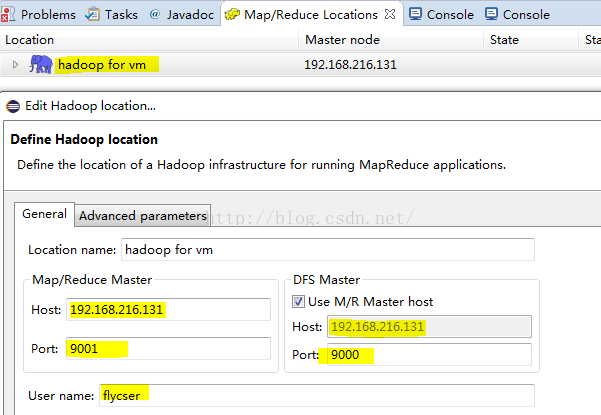This screenshot has width=601, height=415.
Task: Expand the hadoop for vm tree row
Action: pos(15,64)
